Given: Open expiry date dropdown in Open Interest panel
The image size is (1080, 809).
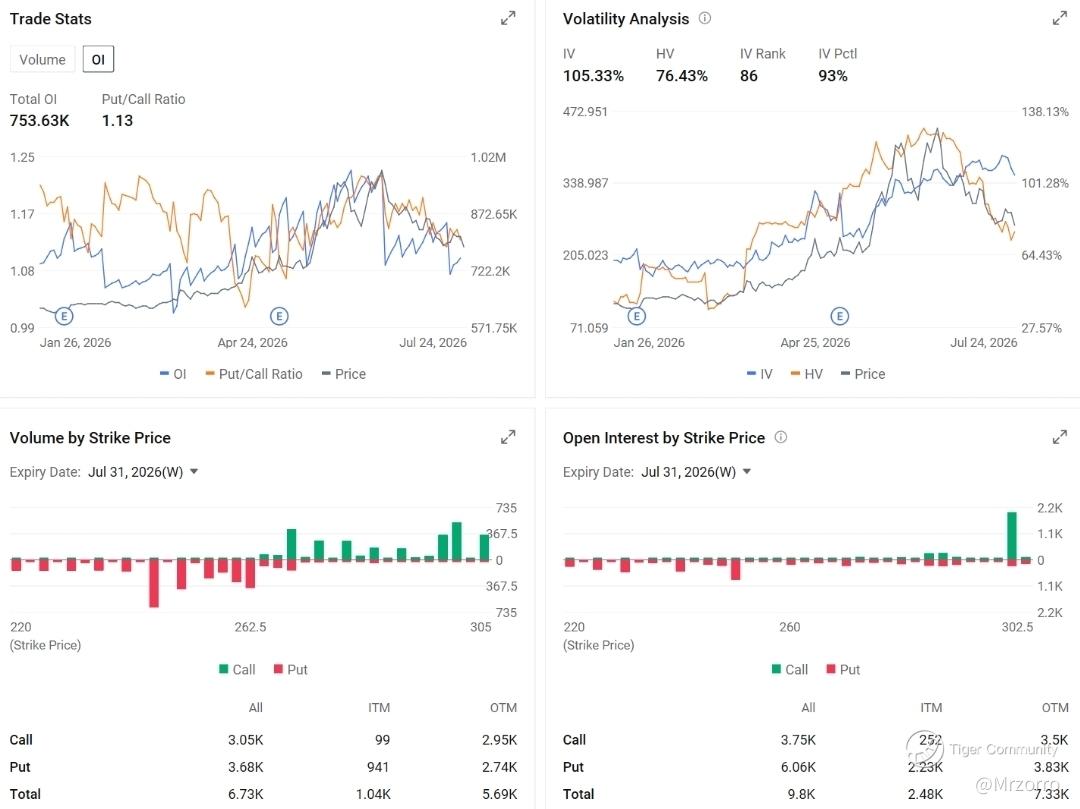Looking at the screenshot, I should [x=696, y=472].
